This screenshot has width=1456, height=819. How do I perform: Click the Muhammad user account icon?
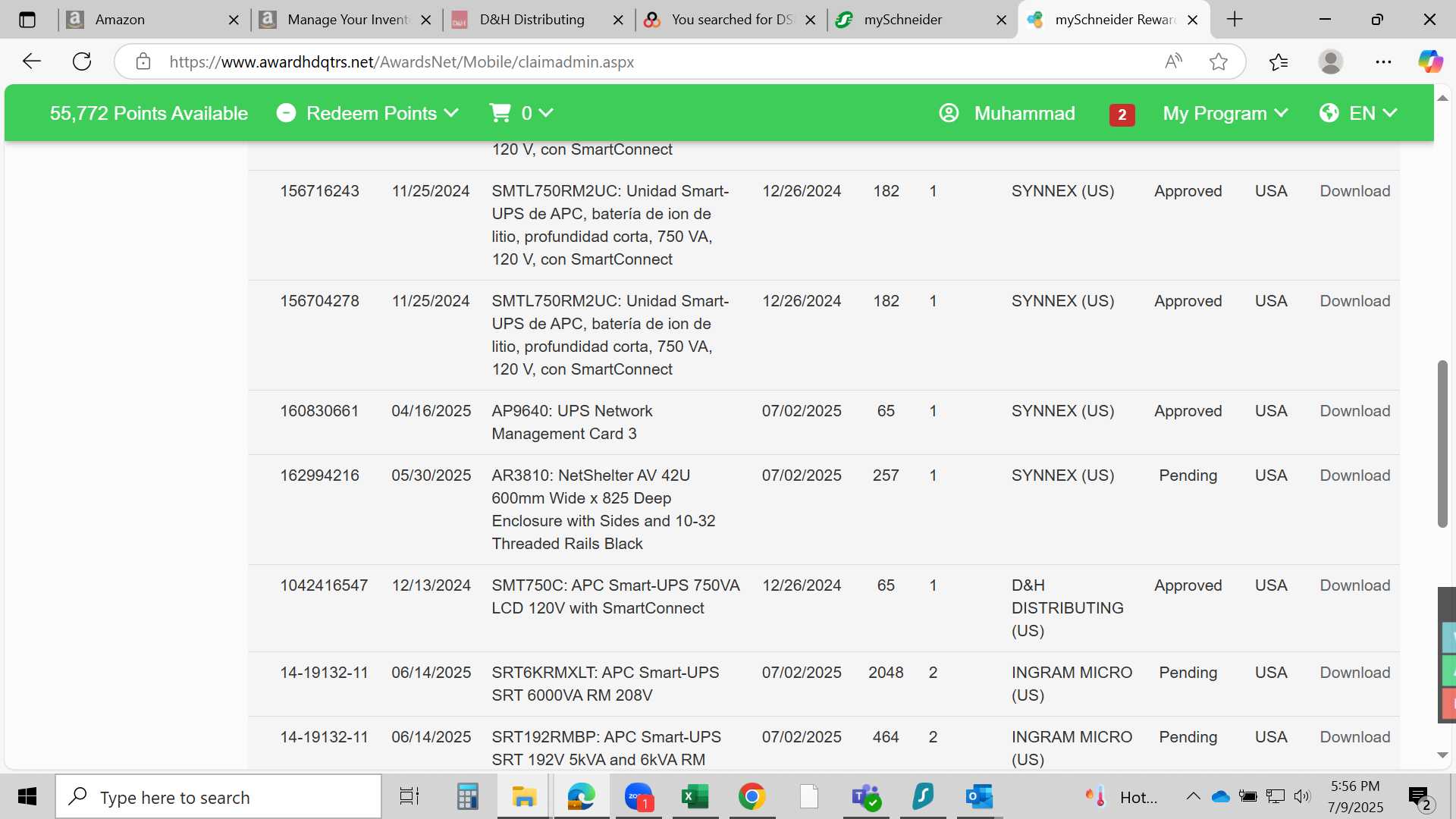(949, 113)
